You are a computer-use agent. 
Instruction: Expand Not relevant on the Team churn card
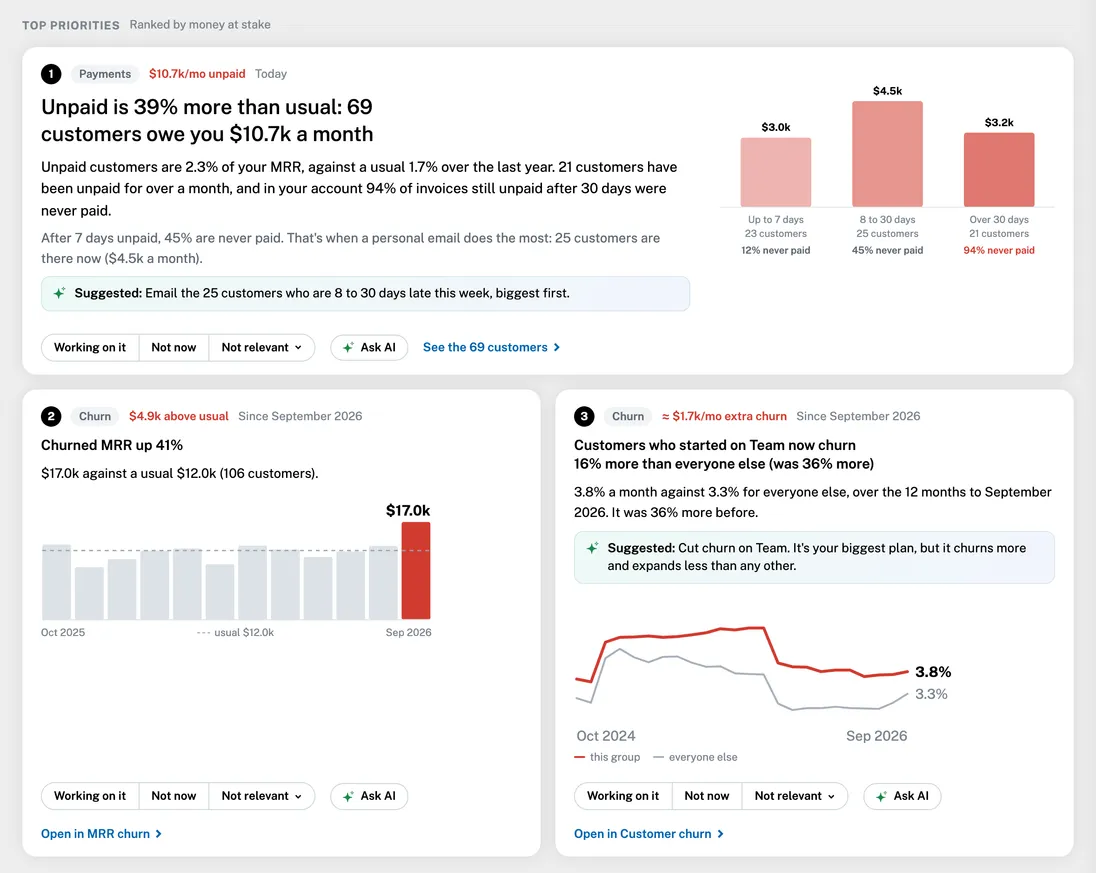coord(795,796)
